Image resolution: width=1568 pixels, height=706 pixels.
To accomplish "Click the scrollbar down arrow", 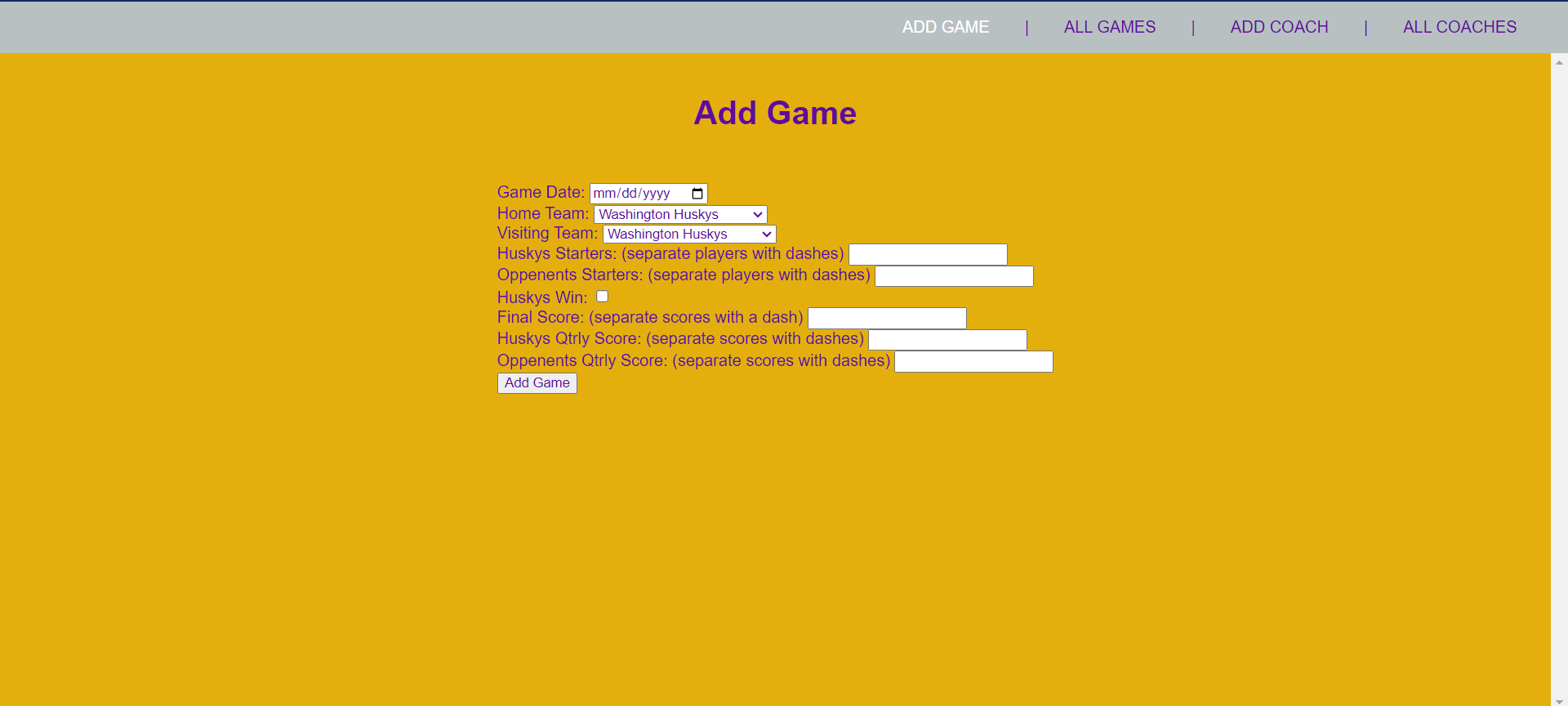I will (1559, 700).
